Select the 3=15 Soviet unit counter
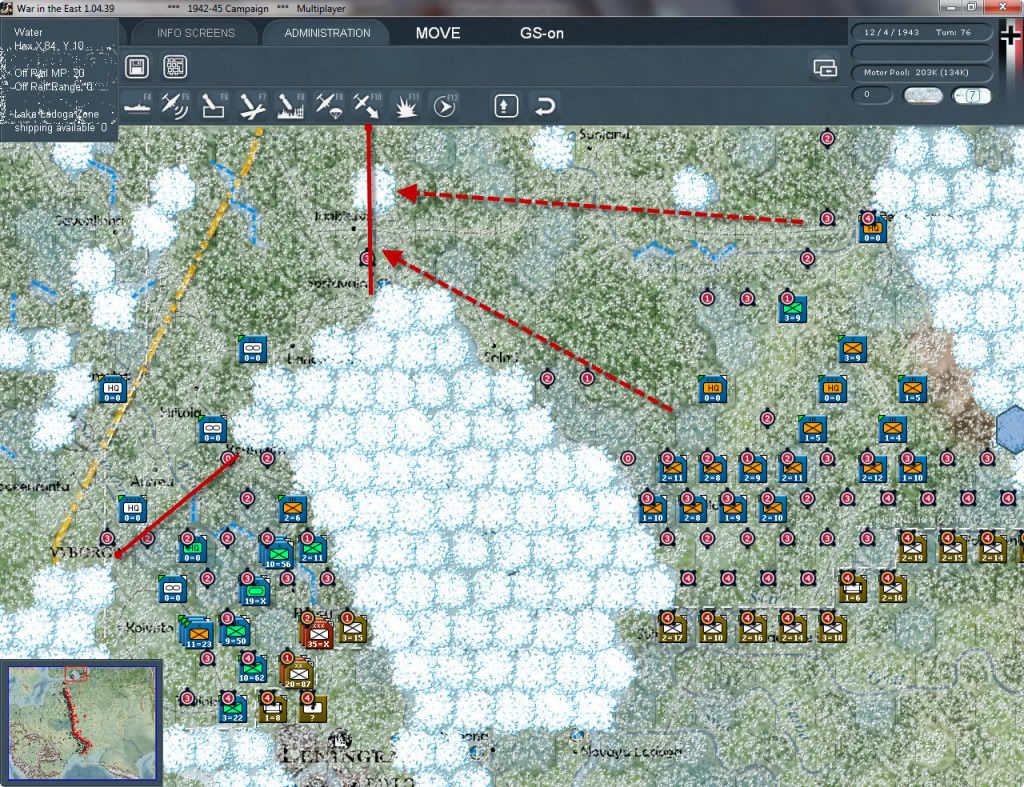The height and width of the screenshot is (787, 1024). [352, 629]
